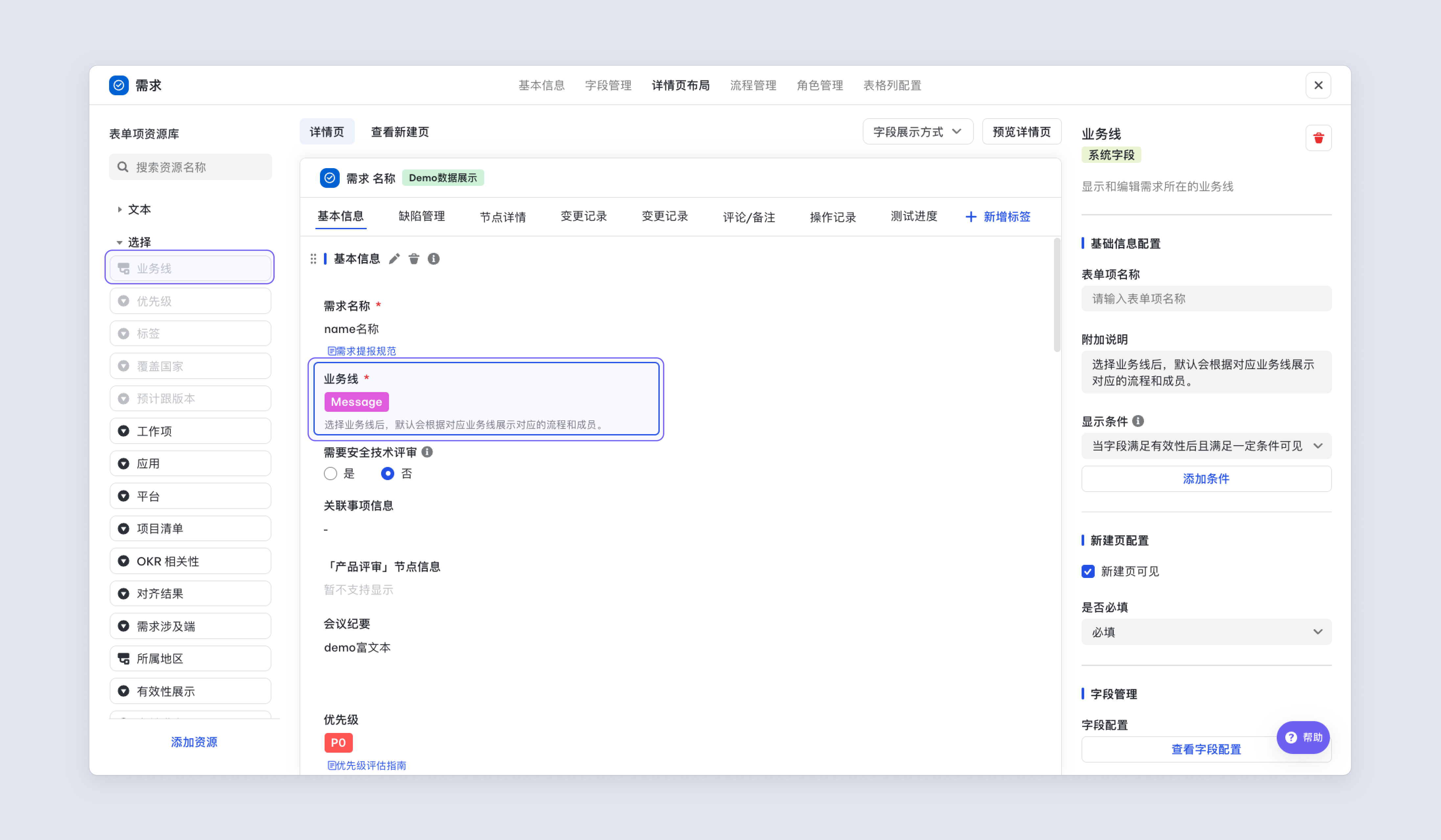The width and height of the screenshot is (1441, 840).
Task: Click the edit pencil icon beside 基本信息 section
Action: (394, 259)
